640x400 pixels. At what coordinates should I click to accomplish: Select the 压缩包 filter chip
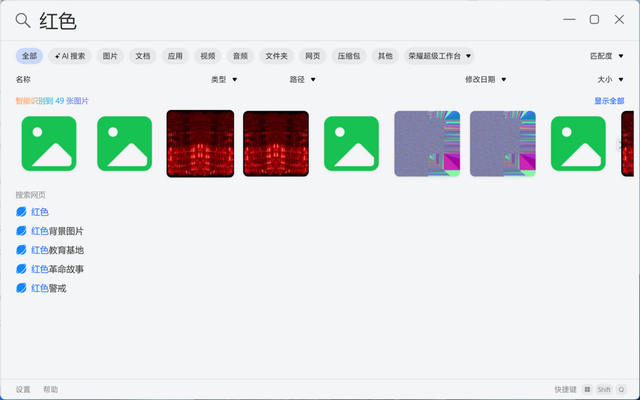pos(348,56)
